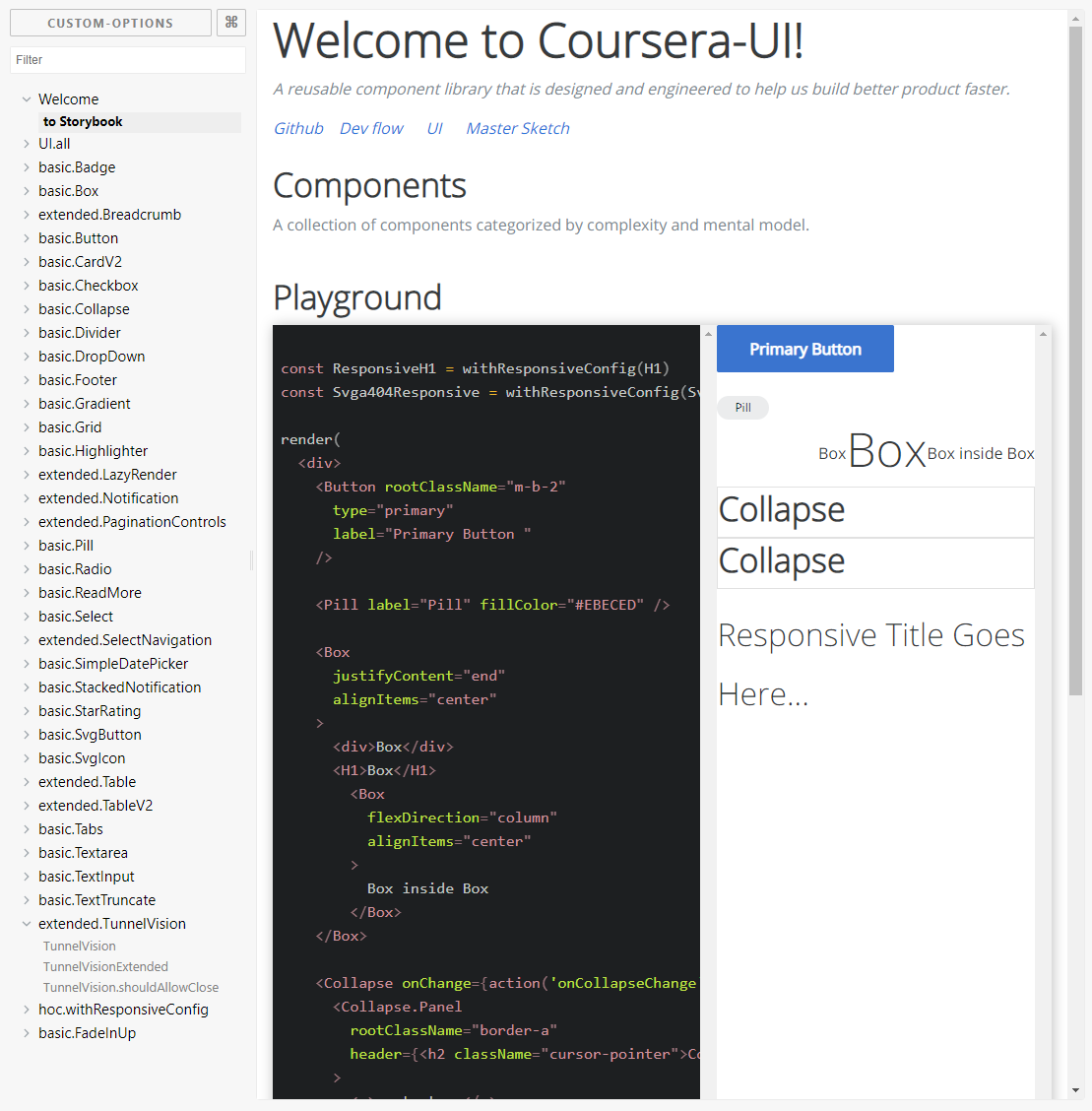Expand the basic.TextInput section
This screenshot has width=1092, height=1111.
(87, 877)
